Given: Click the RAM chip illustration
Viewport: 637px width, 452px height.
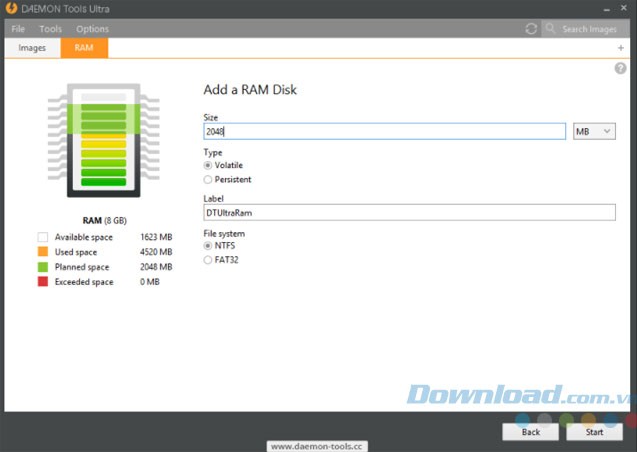Looking at the screenshot, I should tap(104, 140).
